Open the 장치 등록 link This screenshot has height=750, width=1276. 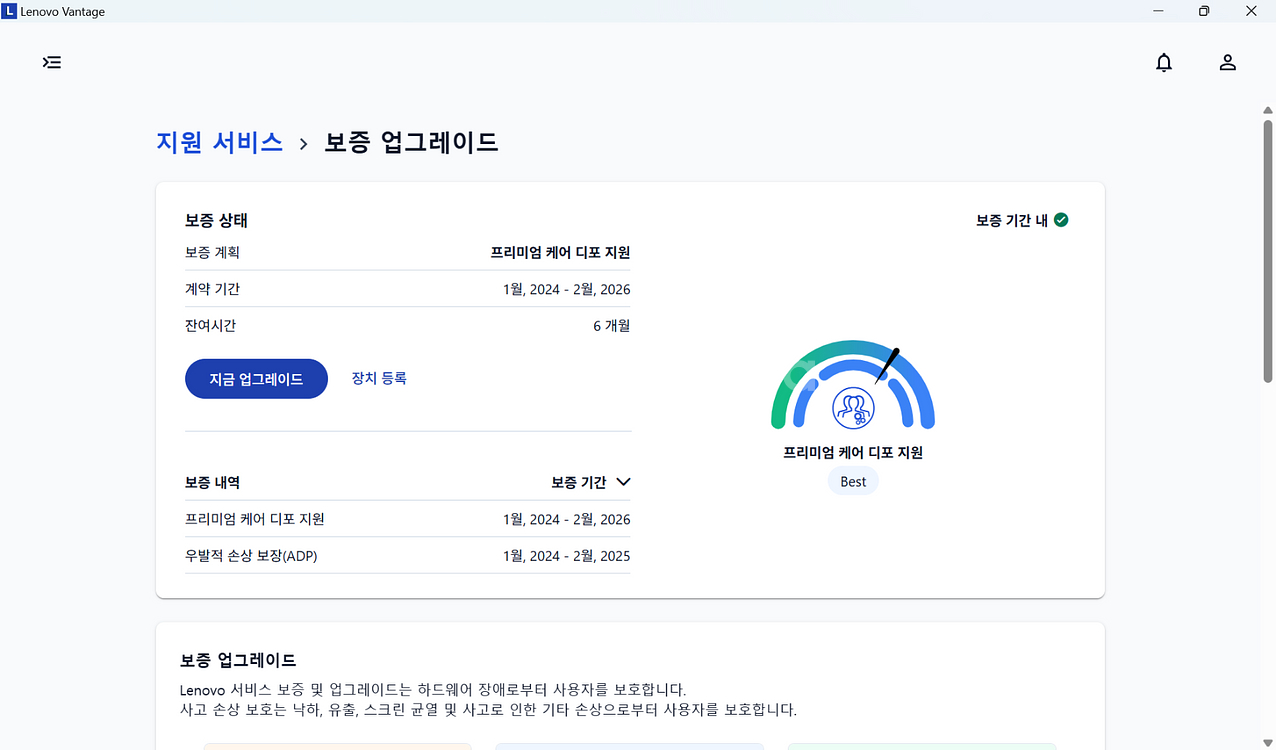[x=379, y=378]
